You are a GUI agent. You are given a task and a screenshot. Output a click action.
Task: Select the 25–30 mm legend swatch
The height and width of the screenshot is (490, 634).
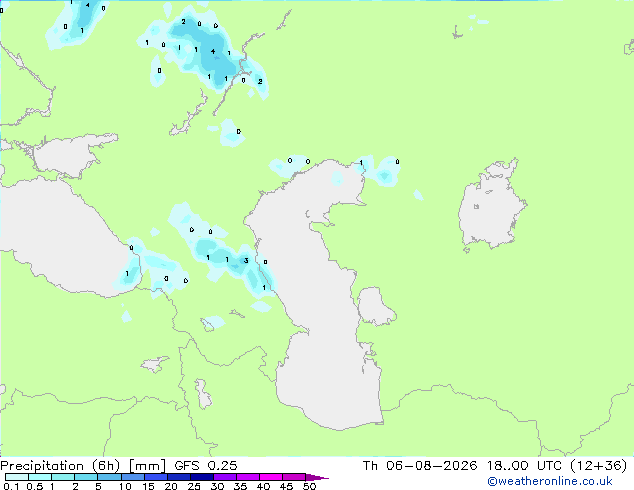click(x=202, y=477)
